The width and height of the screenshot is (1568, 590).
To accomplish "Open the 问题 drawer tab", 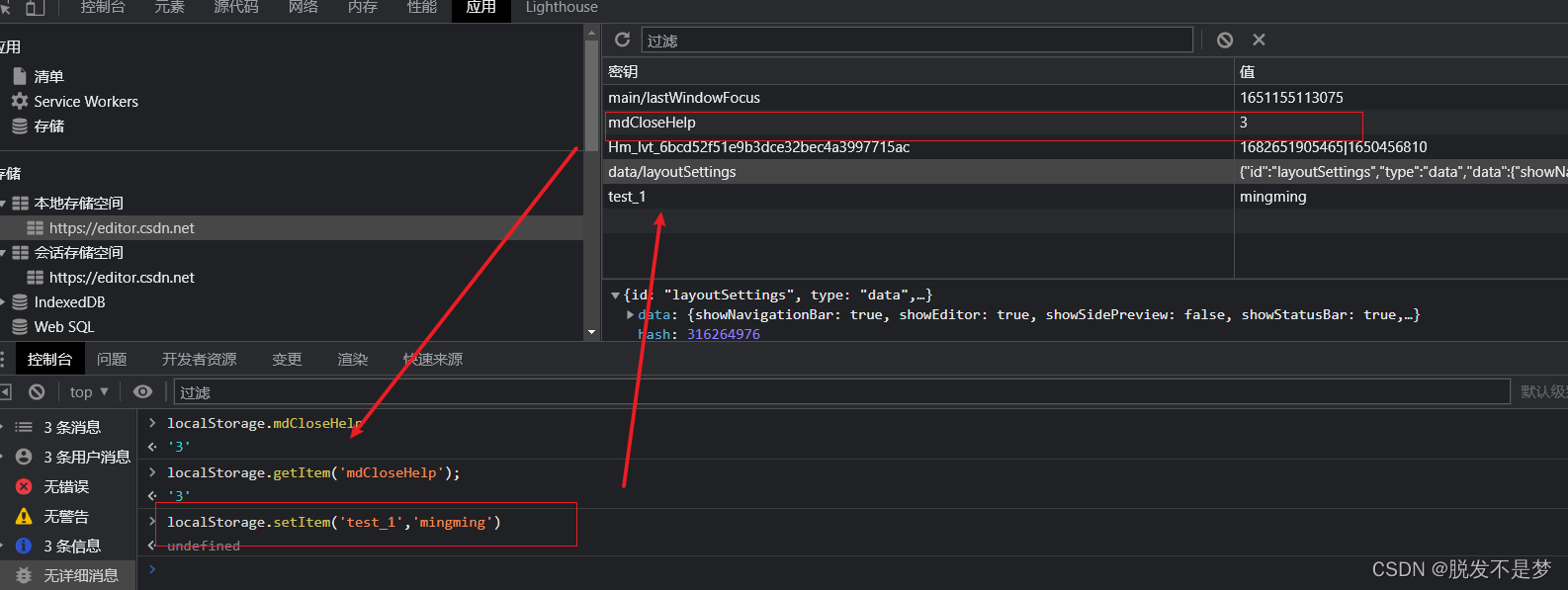I will click(x=112, y=359).
